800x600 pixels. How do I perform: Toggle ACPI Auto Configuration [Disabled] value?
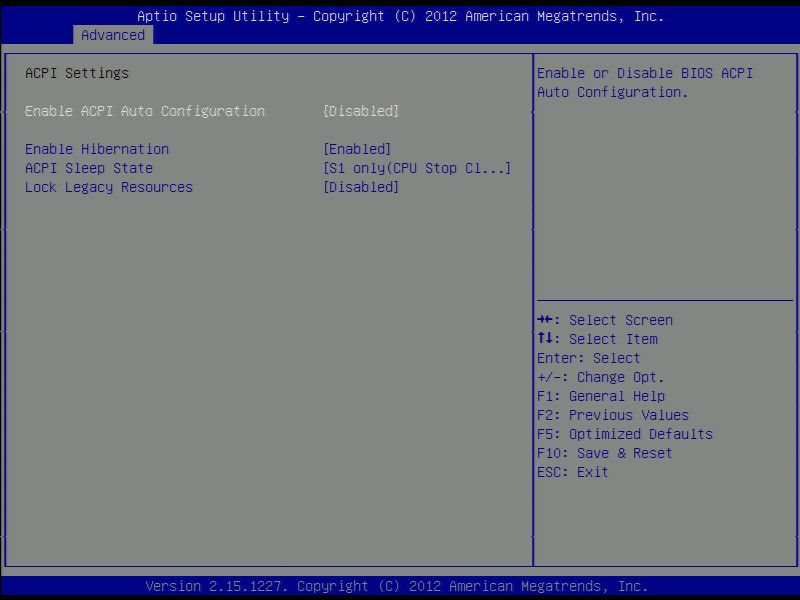tap(361, 111)
